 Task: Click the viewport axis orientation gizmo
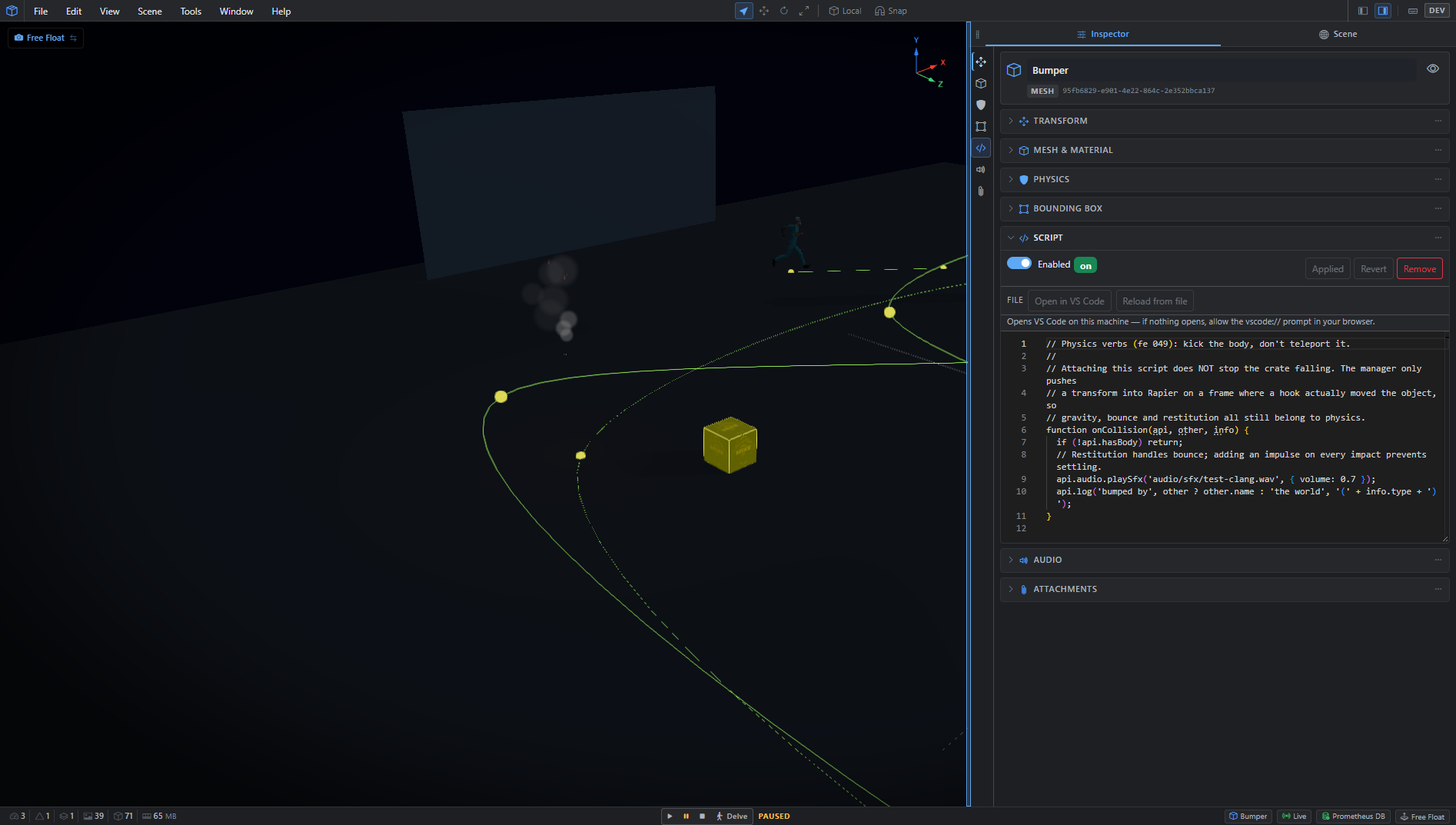(929, 63)
